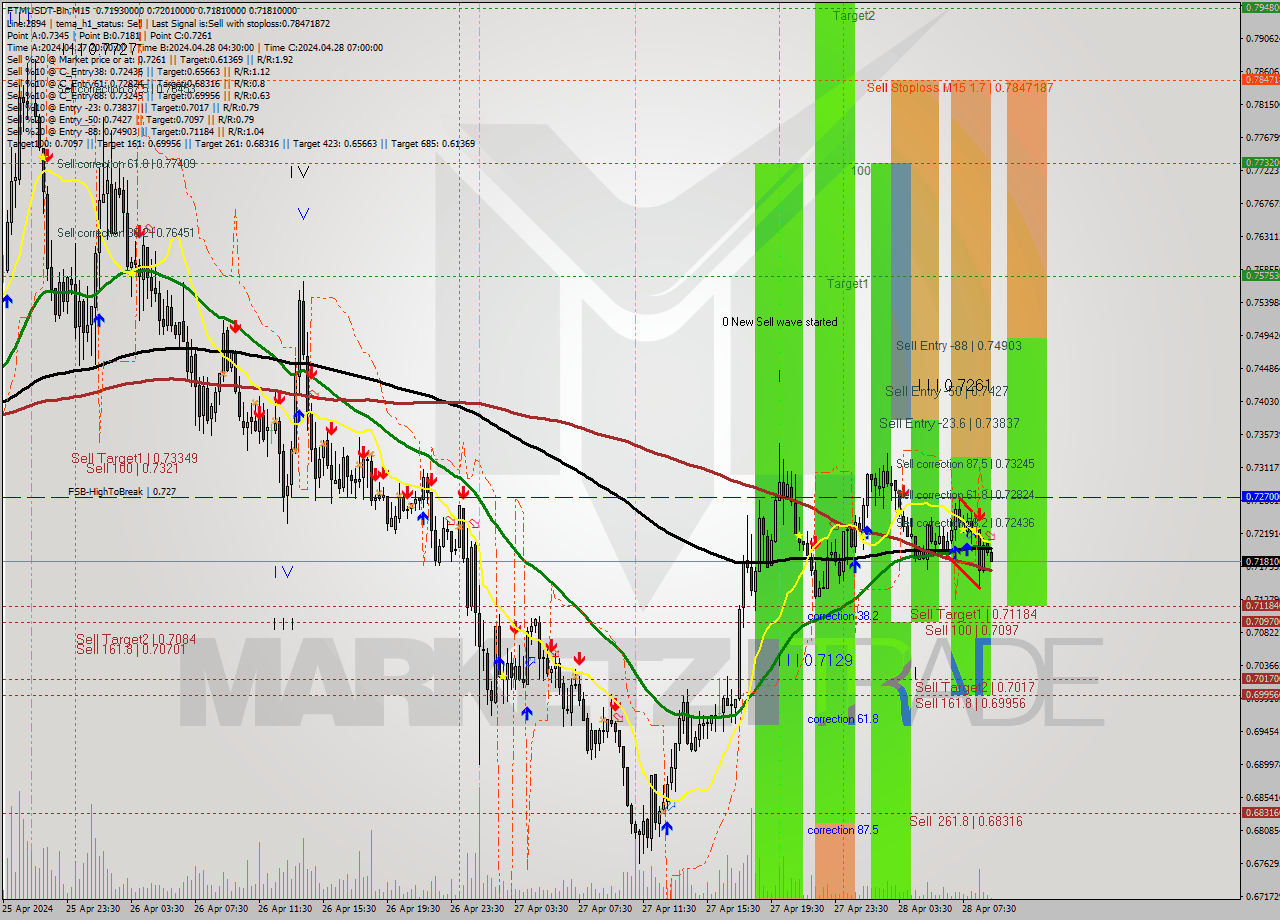1280x920 pixels.
Task: Click the '100' label on green bar
Action: point(861,171)
